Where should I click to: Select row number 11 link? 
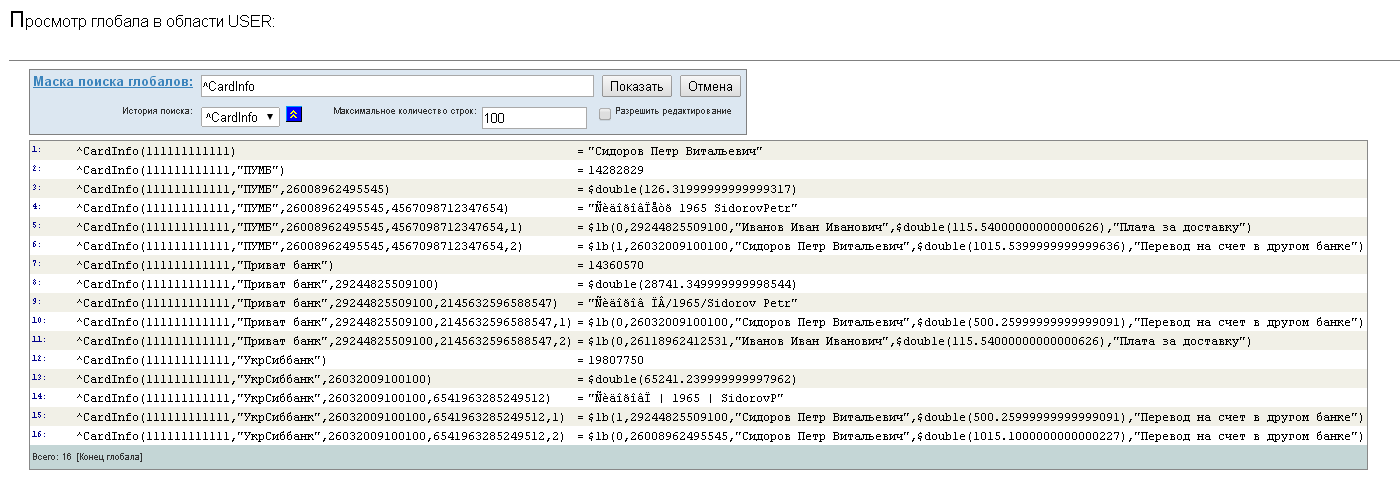[x=38, y=339]
